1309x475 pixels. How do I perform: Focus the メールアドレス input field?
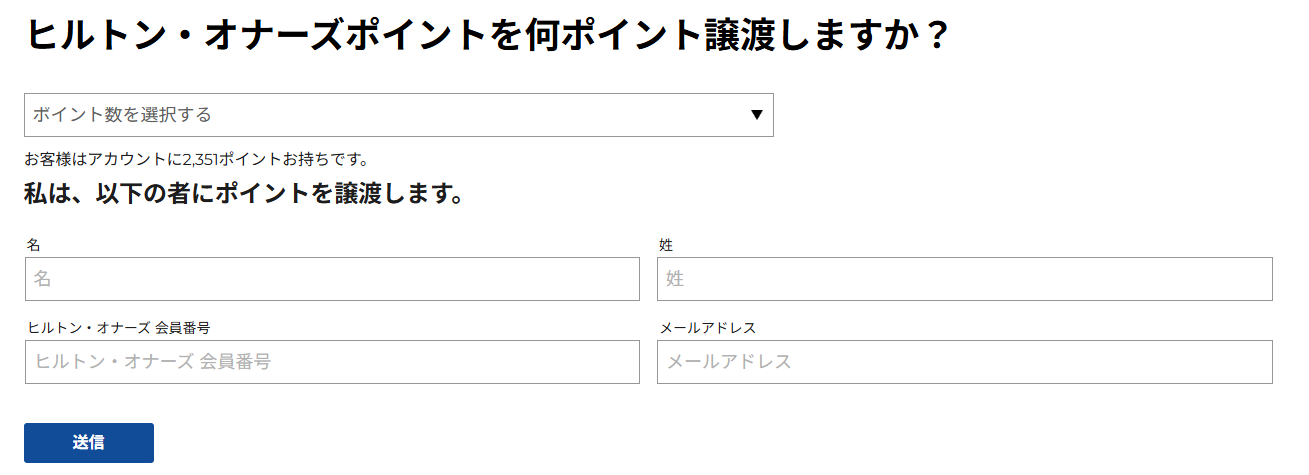964,362
